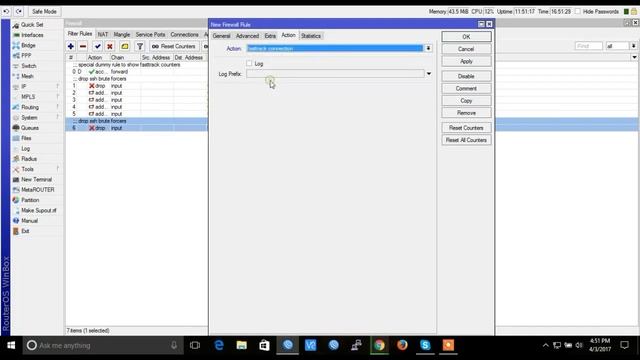
Task: Click the yellow comment toolbar icon
Action: point(125,47)
